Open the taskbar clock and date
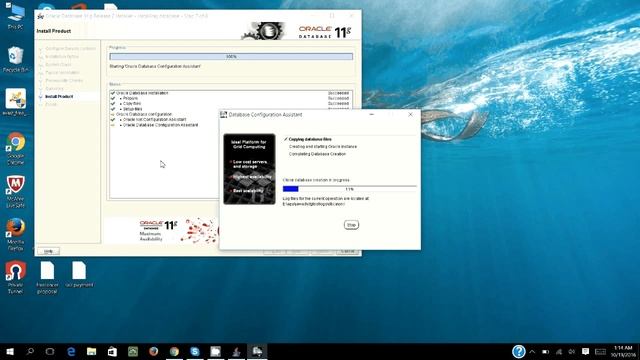Viewport: 640px width, 360px height. 623,351
